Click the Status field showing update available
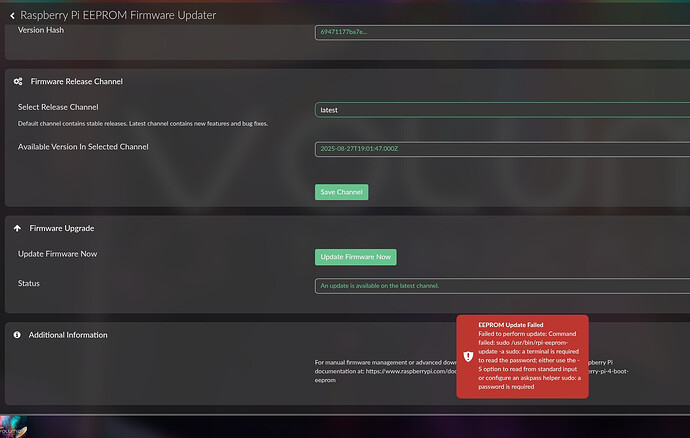Viewport: 690px width, 438px height. (500, 285)
